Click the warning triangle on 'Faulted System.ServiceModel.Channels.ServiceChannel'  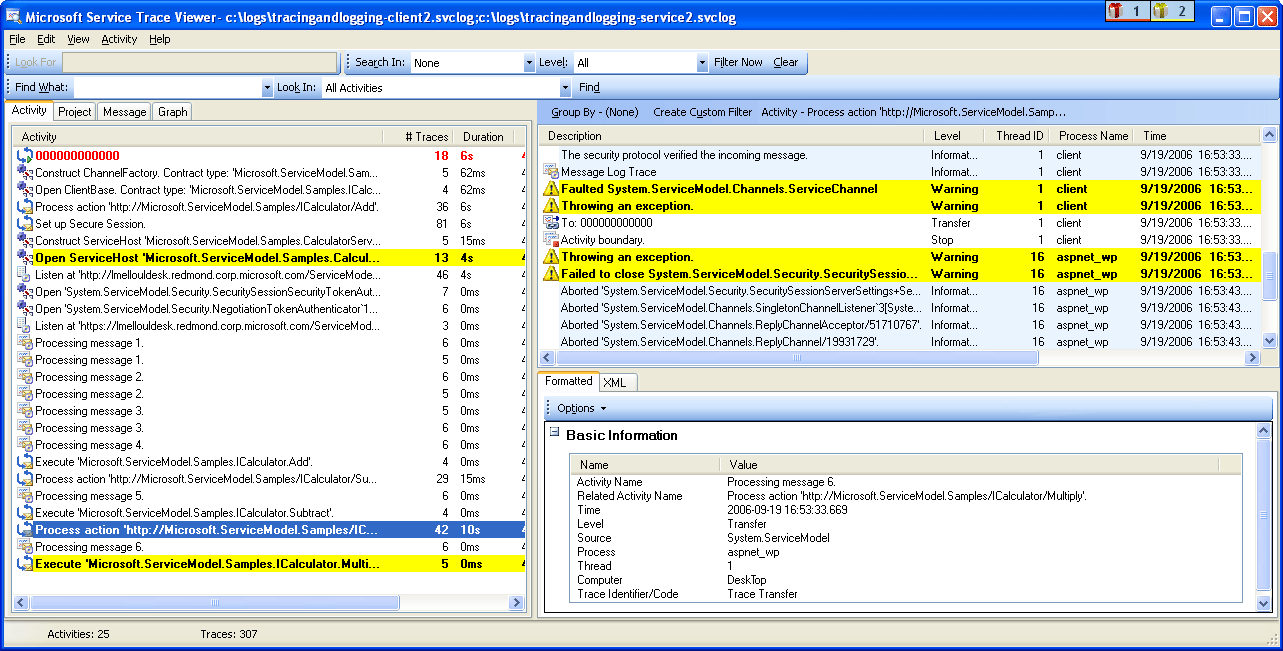click(x=550, y=188)
